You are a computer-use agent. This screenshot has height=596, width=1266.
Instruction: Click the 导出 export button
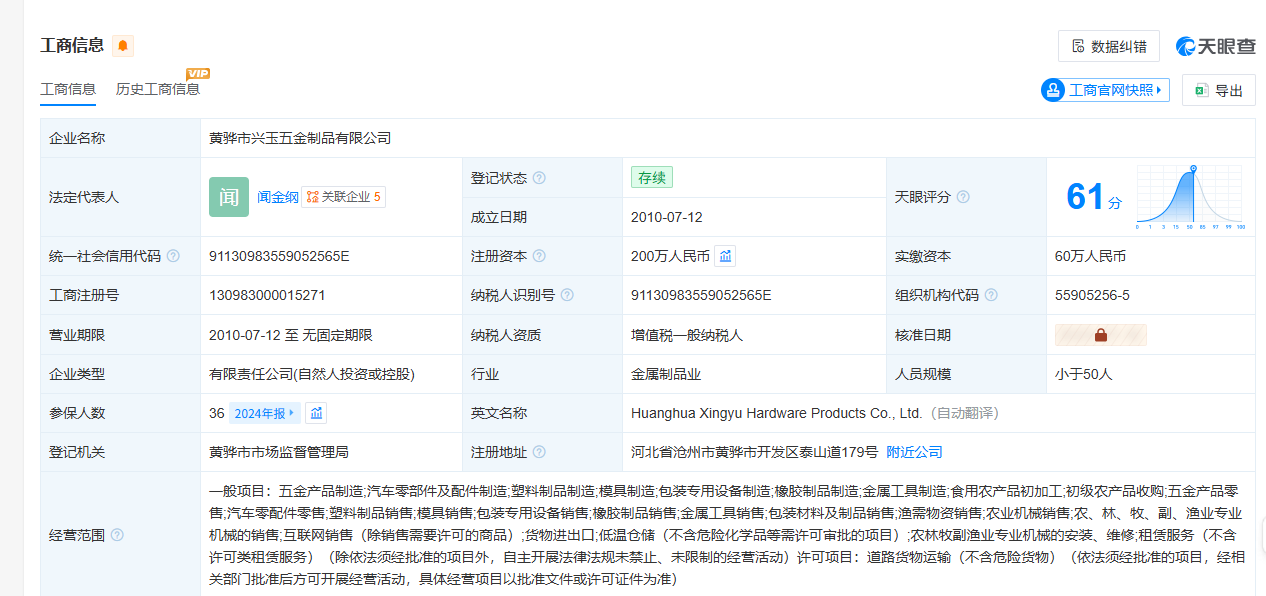click(1218, 90)
